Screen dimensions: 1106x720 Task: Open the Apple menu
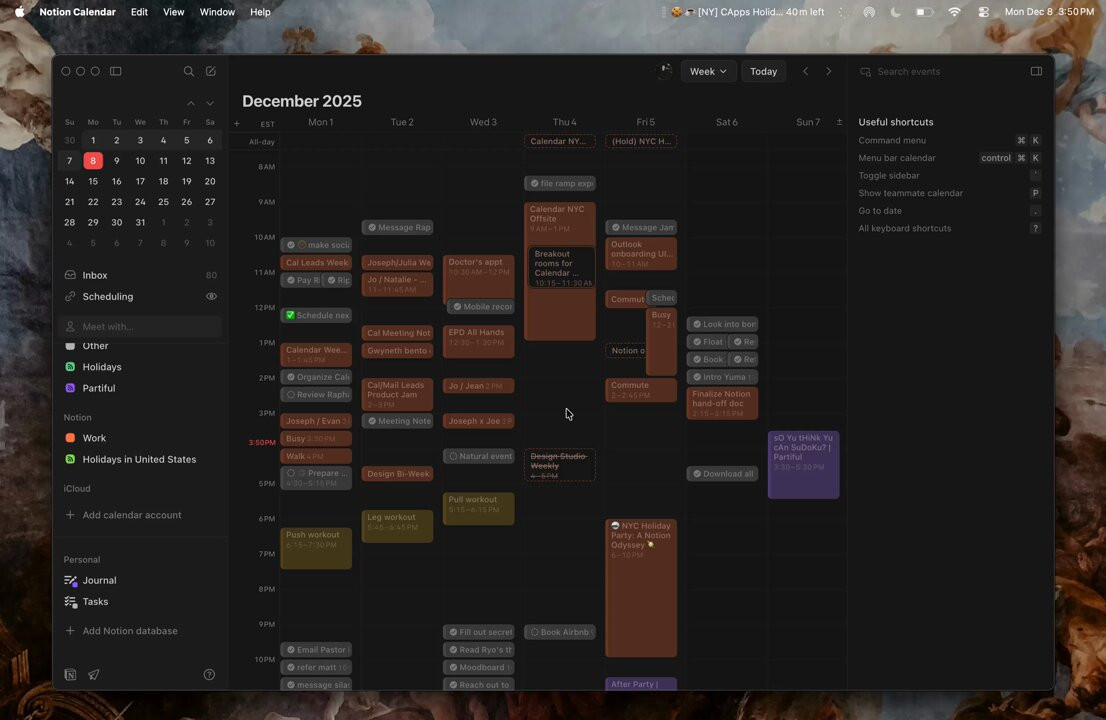pyautogui.click(x=19, y=12)
